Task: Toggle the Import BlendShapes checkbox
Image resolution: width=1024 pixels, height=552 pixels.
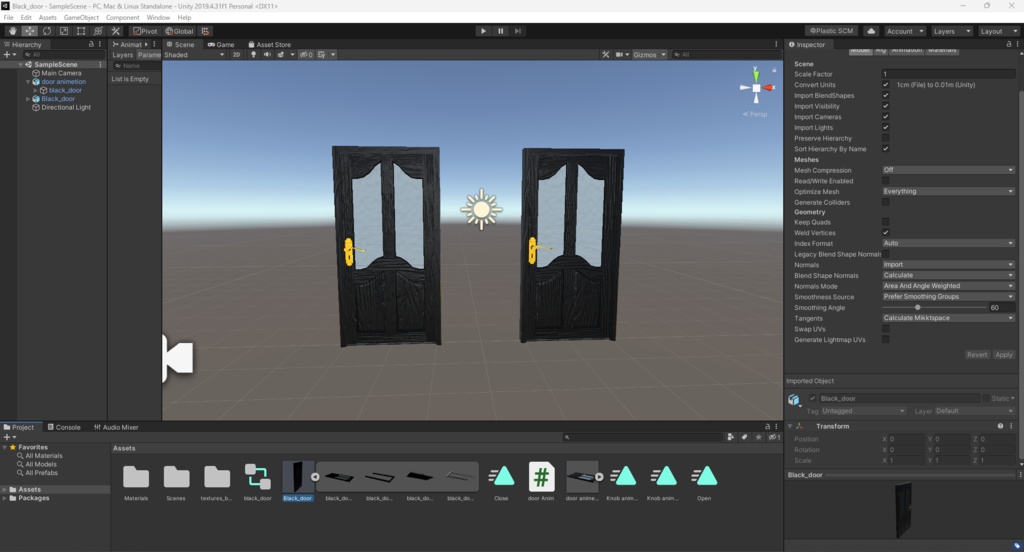Action: click(x=886, y=95)
